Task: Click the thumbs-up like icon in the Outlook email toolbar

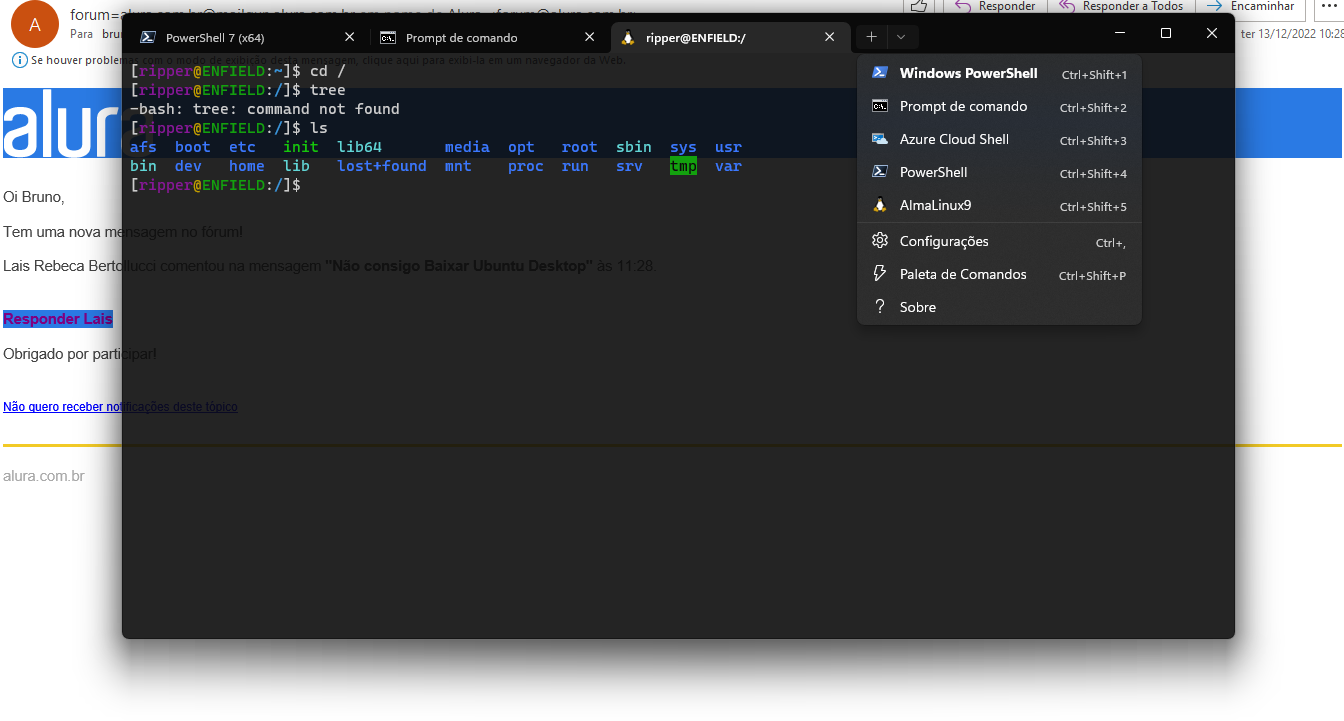Action: click(x=920, y=6)
